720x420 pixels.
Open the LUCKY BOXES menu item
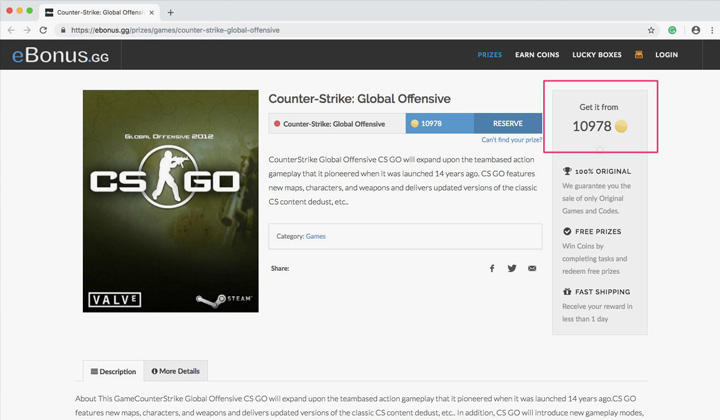597,55
